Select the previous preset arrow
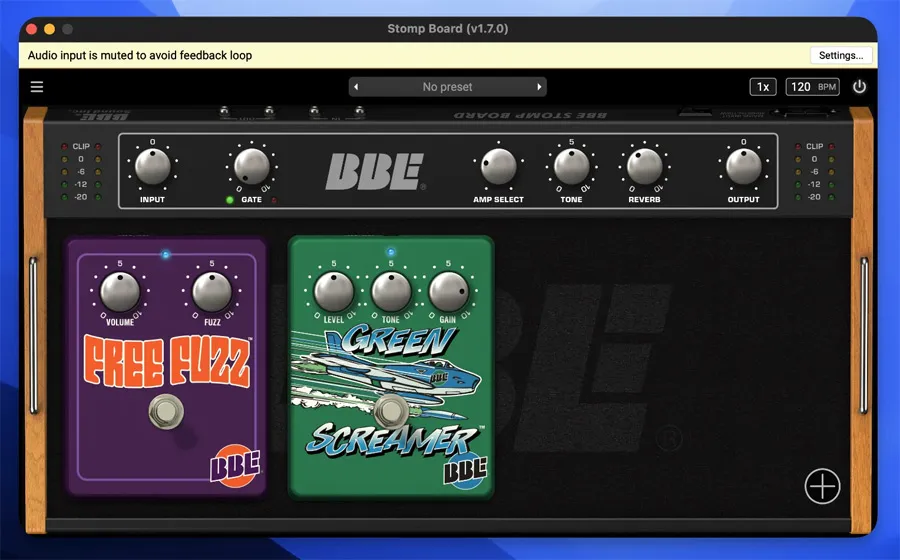This screenshot has width=900, height=560. click(x=357, y=87)
